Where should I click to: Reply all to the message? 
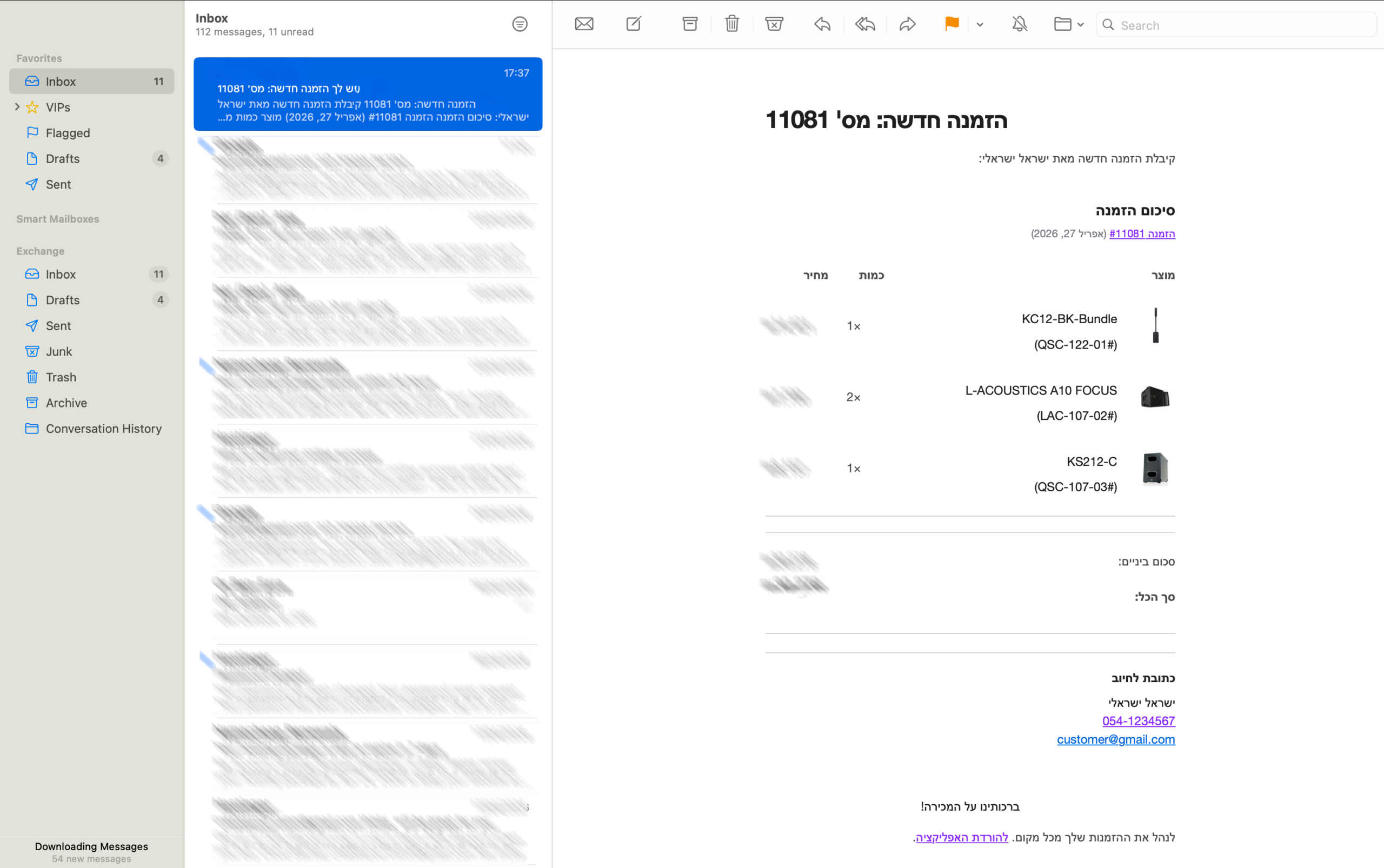coord(865,24)
